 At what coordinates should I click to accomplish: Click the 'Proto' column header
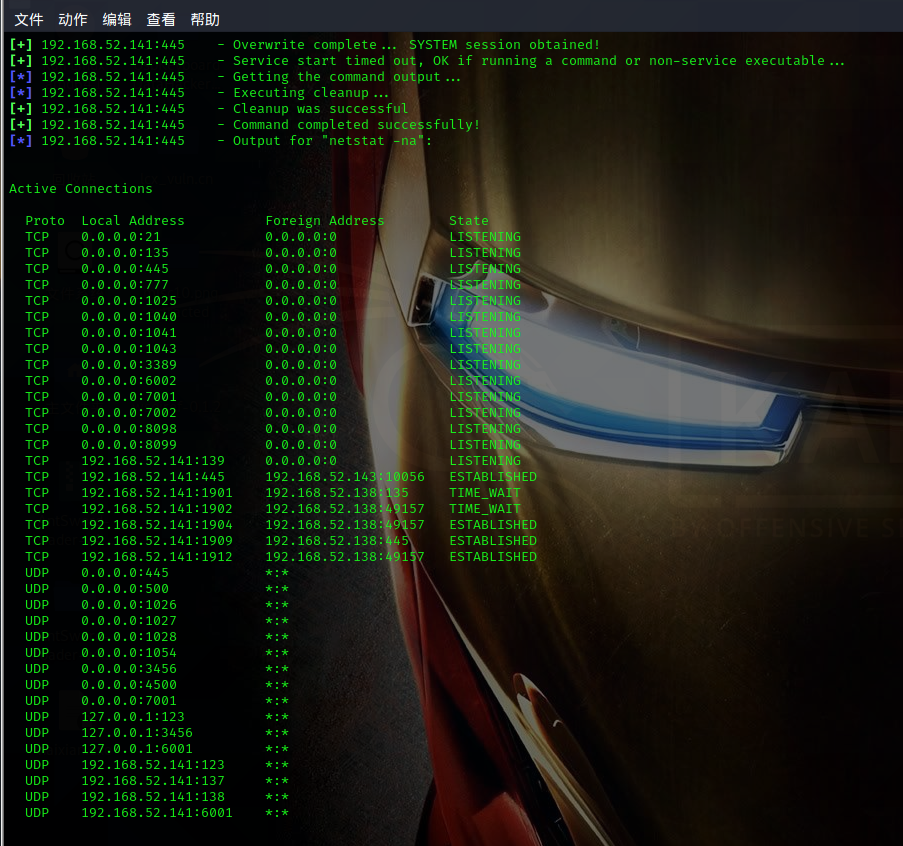pyautogui.click(x=45, y=221)
